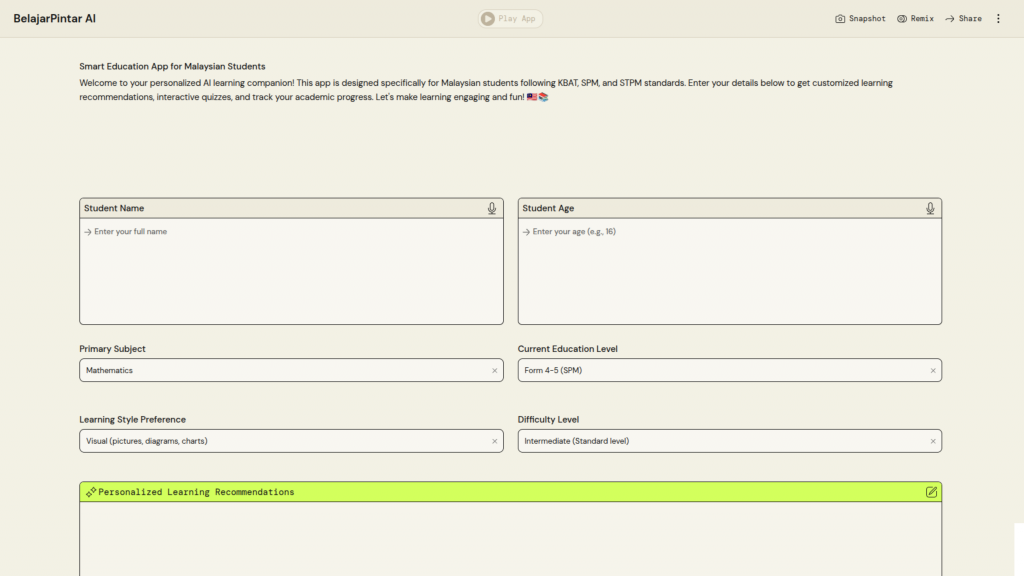Viewport: 1024px width, 576px height.
Task: Click into the Student Age input box
Action: click(729, 270)
